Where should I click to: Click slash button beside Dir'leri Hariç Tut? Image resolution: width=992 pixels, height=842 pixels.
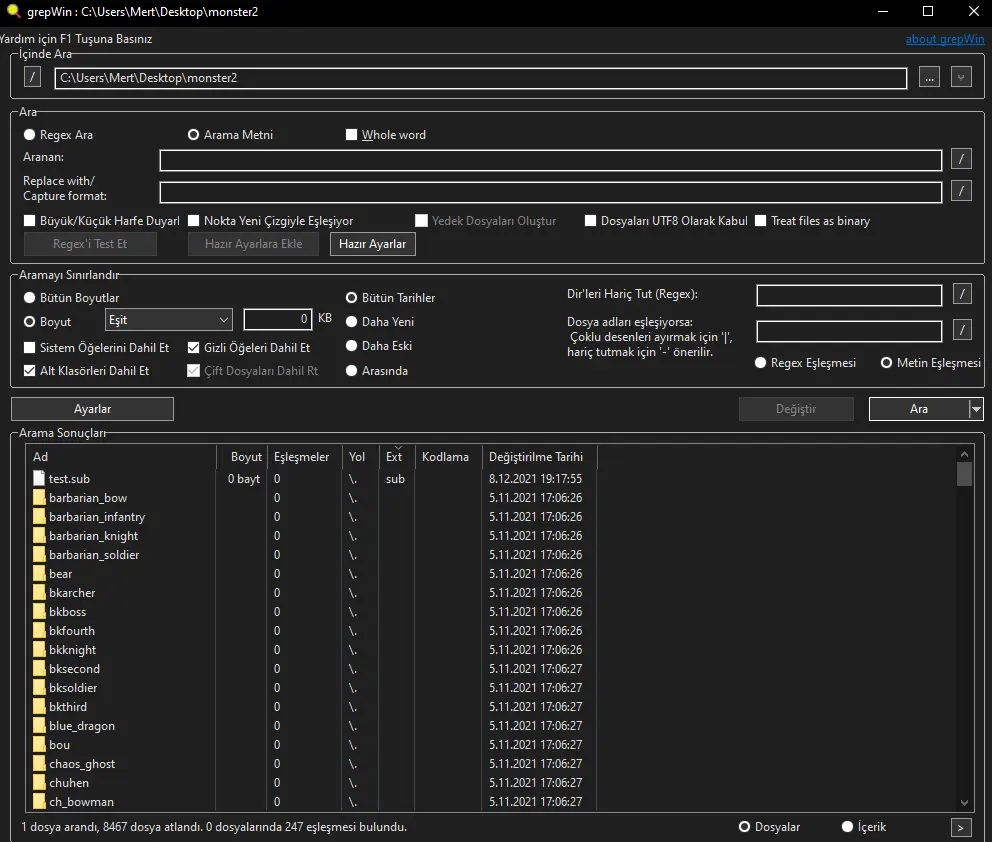[961, 294]
